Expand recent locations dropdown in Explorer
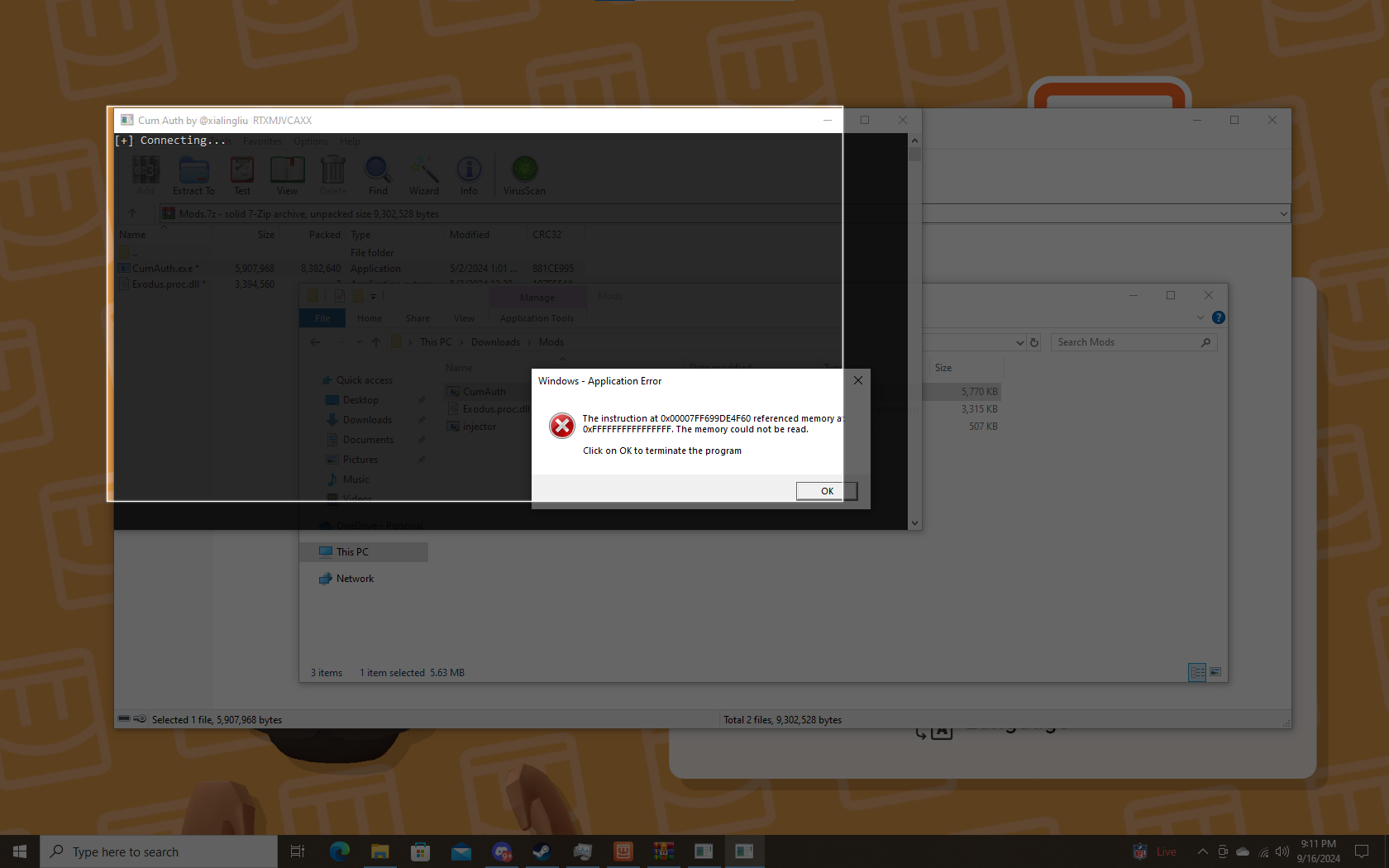 point(359,342)
